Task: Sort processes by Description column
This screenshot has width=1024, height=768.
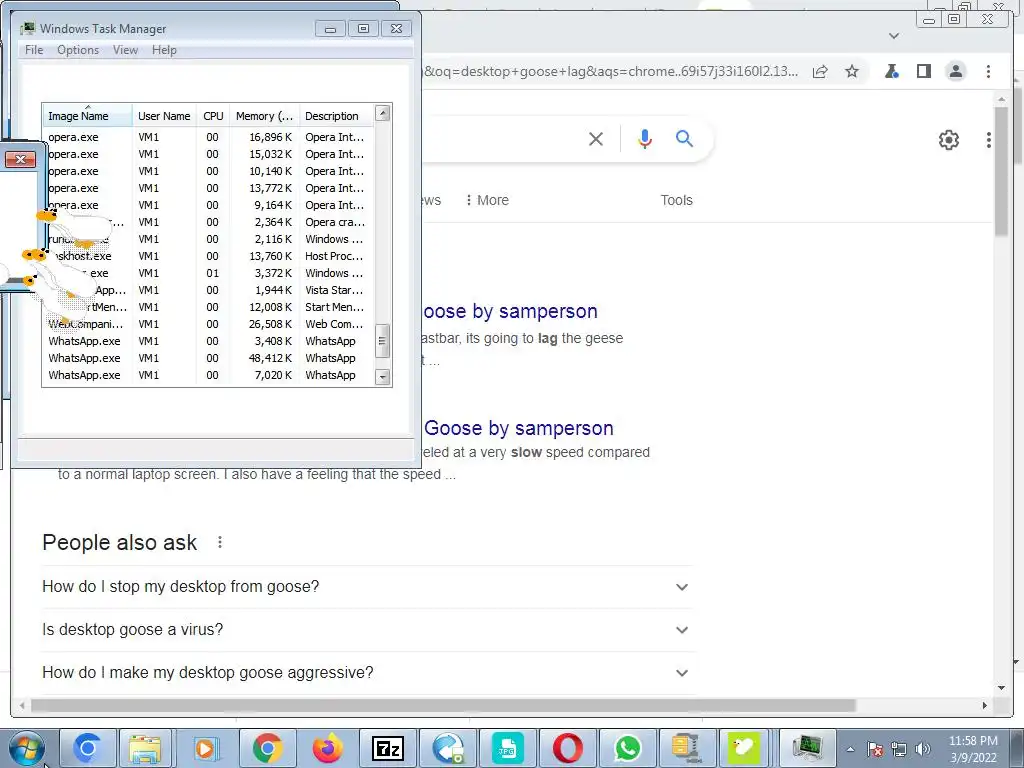Action: pyautogui.click(x=337, y=116)
